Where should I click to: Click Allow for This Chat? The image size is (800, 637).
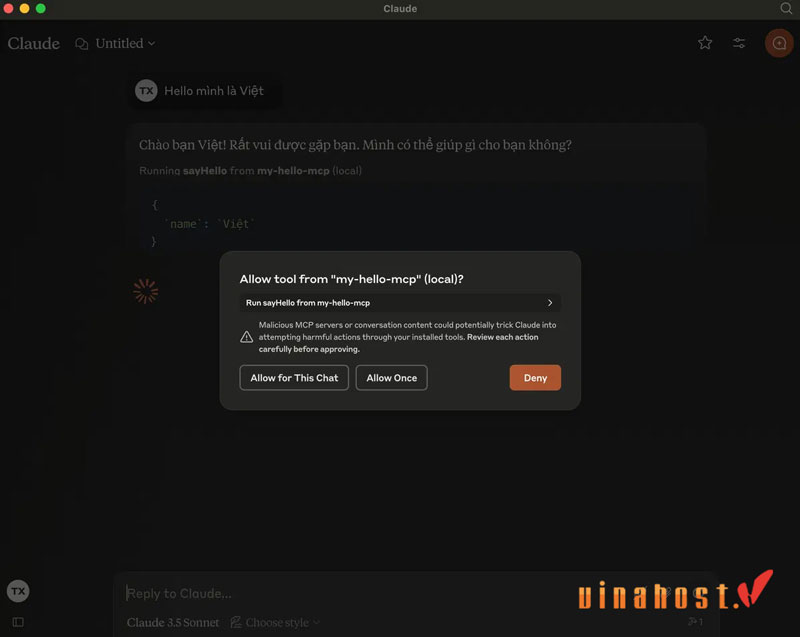pyautogui.click(x=294, y=378)
